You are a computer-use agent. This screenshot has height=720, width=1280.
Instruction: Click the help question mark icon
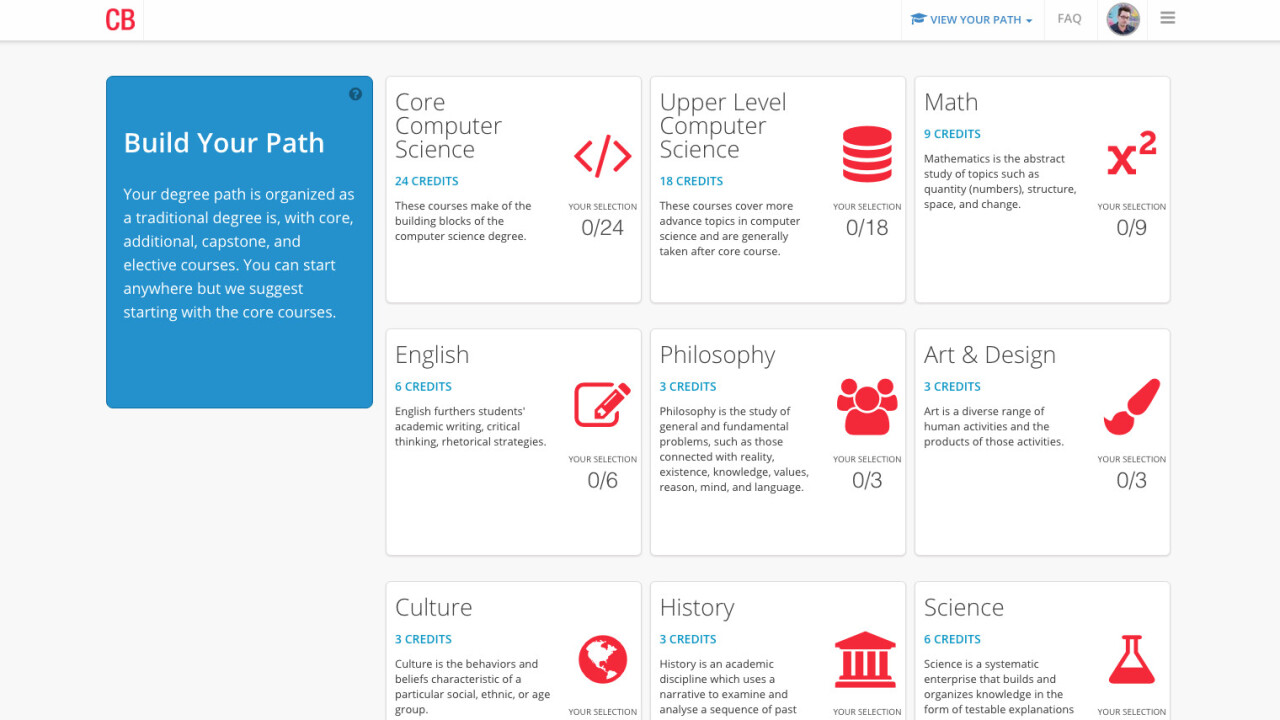(x=355, y=94)
